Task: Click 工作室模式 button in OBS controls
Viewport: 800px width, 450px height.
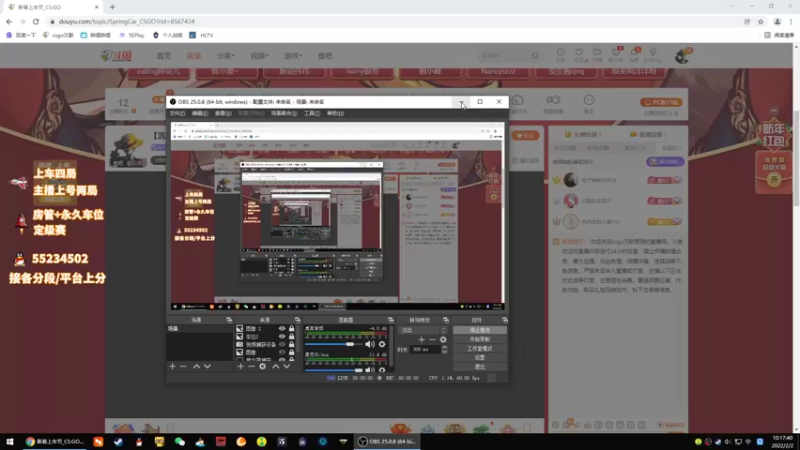Action: [x=480, y=348]
